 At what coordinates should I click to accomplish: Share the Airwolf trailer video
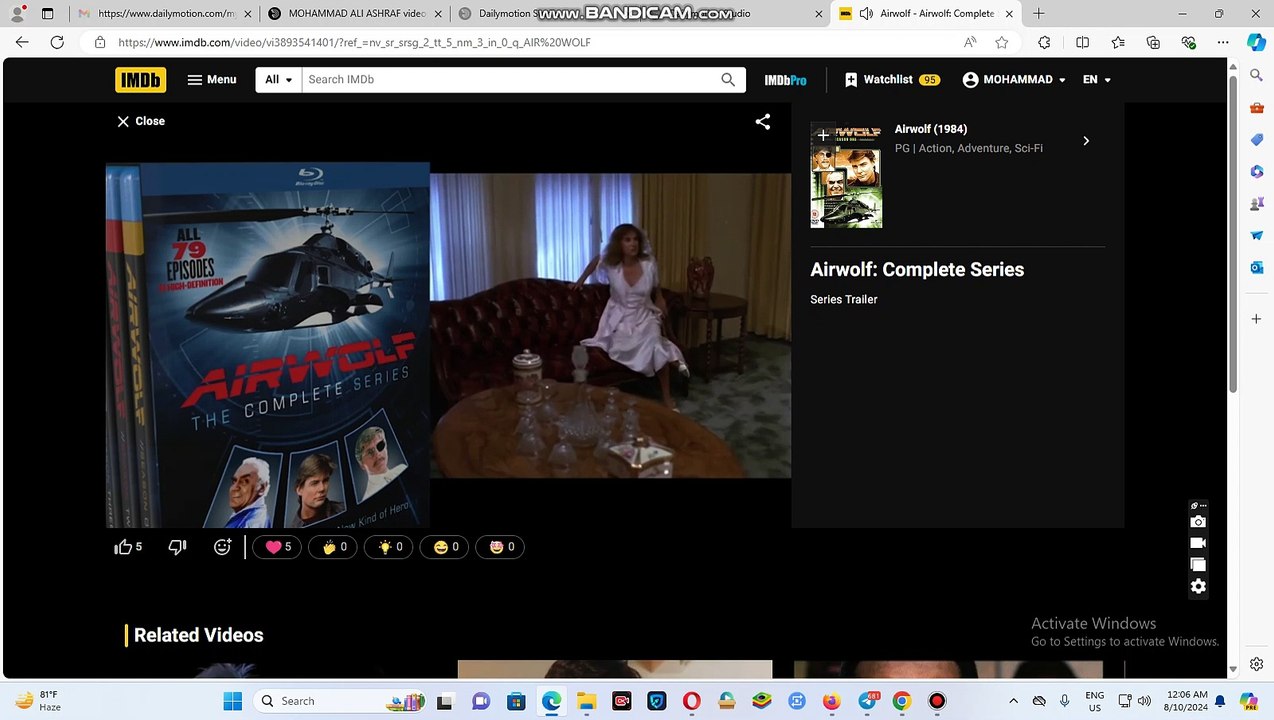pos(762,122)
